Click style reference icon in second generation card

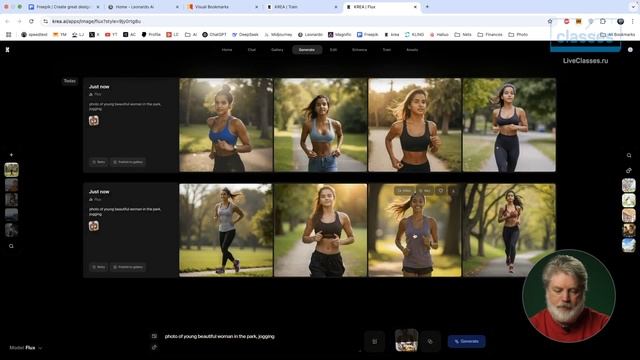pyautogui.click(x=94, y=226)
